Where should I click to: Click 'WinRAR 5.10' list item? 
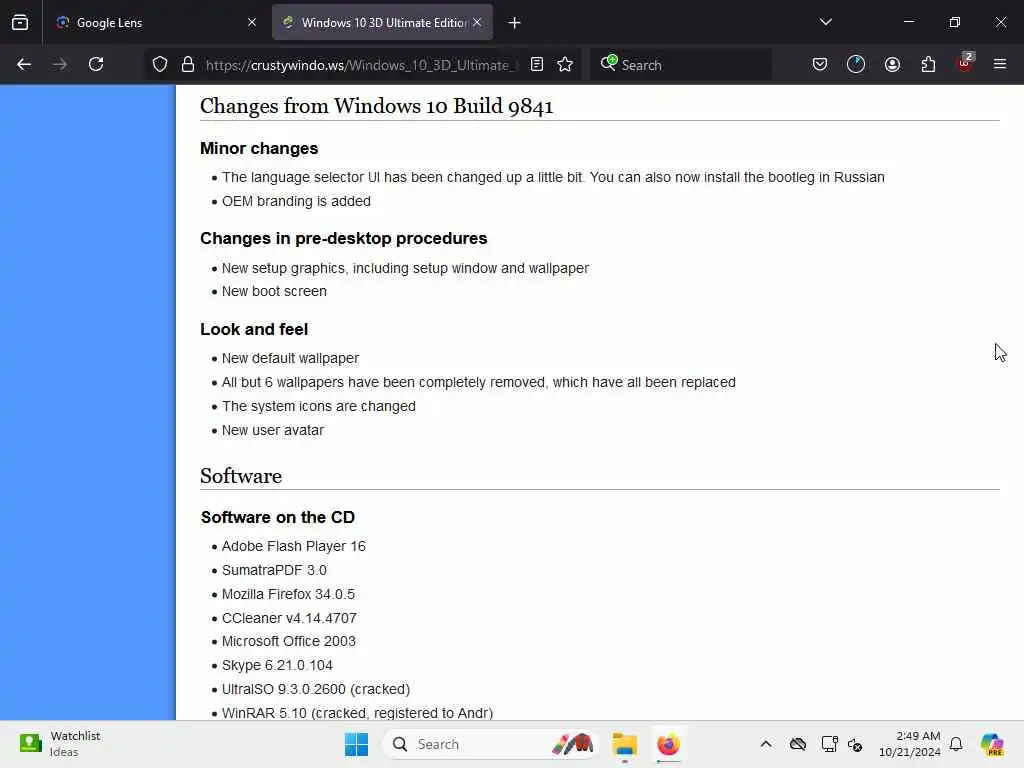click(x=357, y=712)
